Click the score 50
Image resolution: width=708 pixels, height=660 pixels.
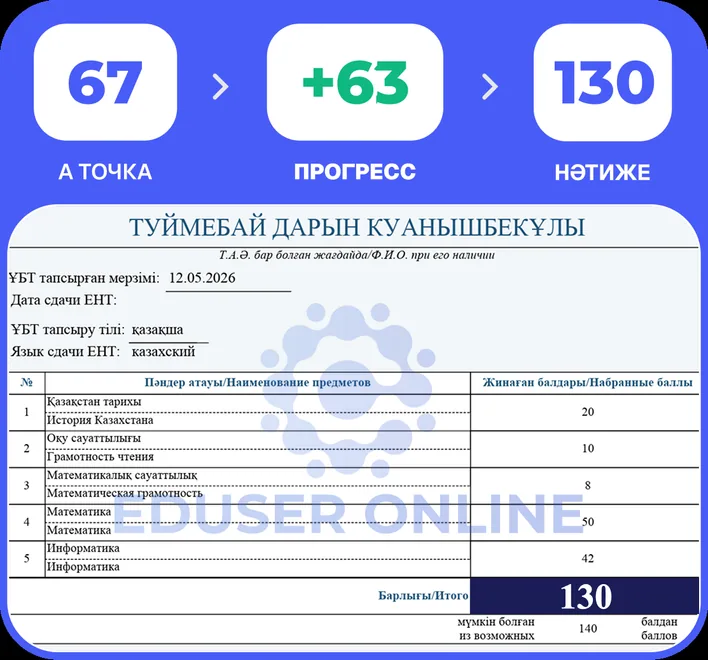coord(588,522)
